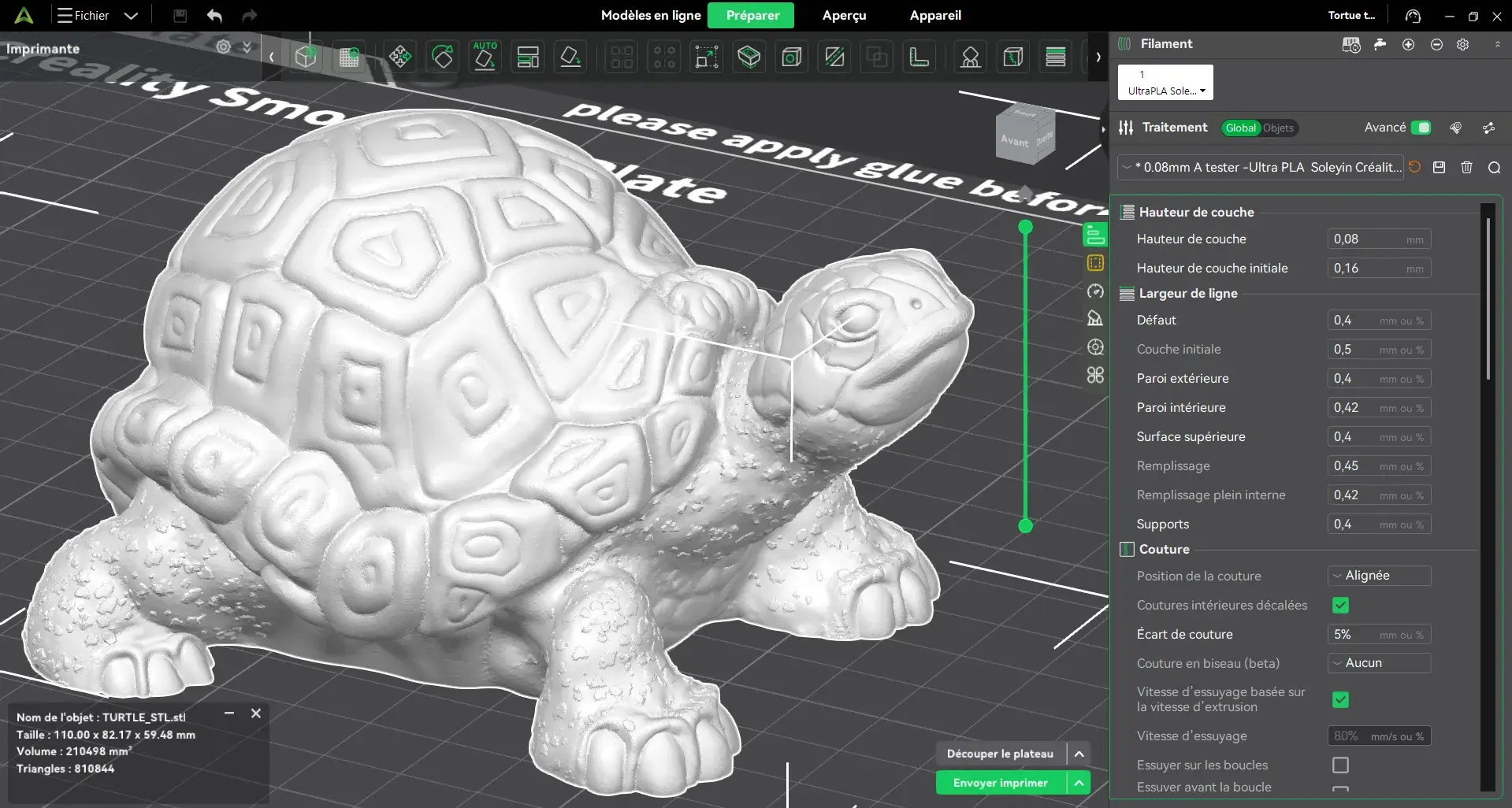Click the Écart de couture input field
Screen dimensions: 1512x808
(x=1379, y=635)
